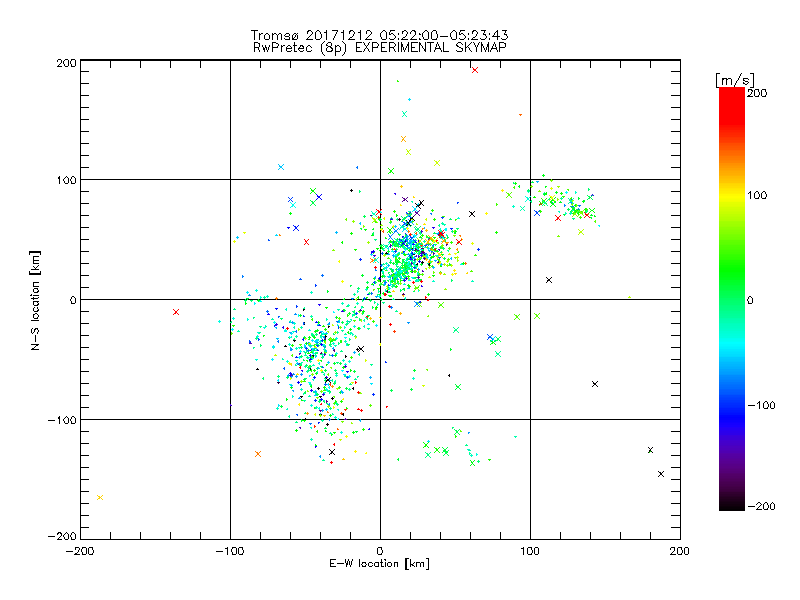Select the "N-S location [km]" axis label

tap(35, 300)
